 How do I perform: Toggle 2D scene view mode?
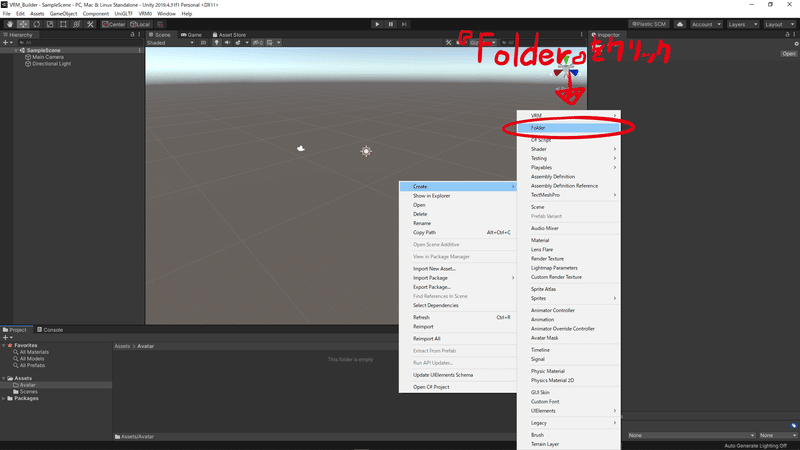tap(203, 43)
